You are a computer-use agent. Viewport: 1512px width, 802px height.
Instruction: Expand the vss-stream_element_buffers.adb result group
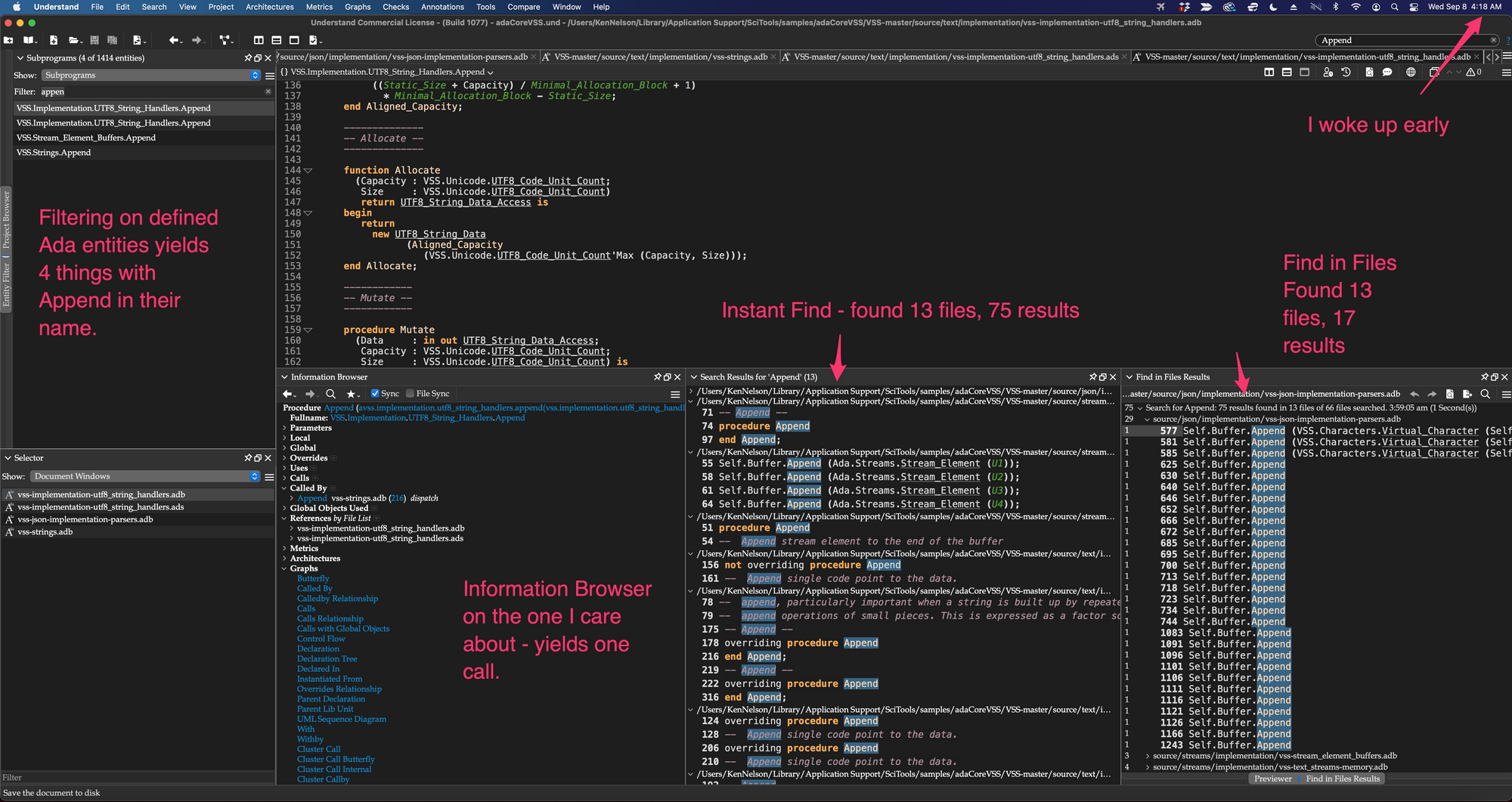point(1148,756)
